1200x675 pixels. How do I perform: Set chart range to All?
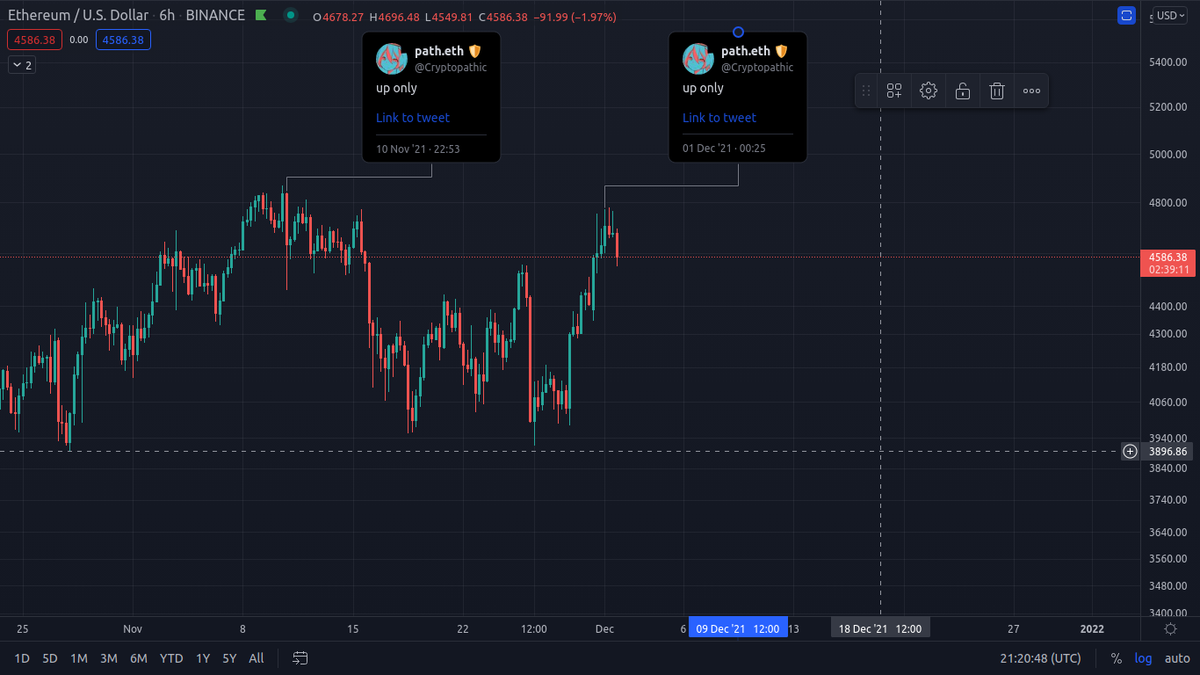257,658
